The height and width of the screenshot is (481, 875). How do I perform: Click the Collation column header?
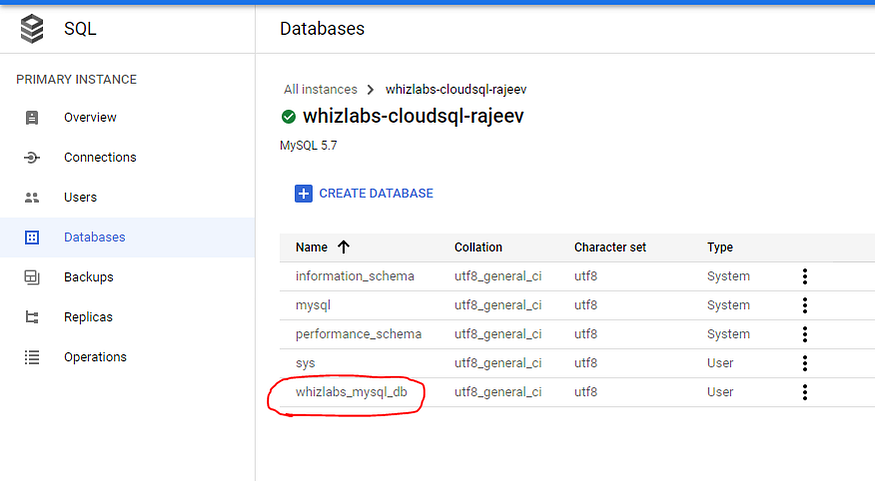tap(478, 247)
